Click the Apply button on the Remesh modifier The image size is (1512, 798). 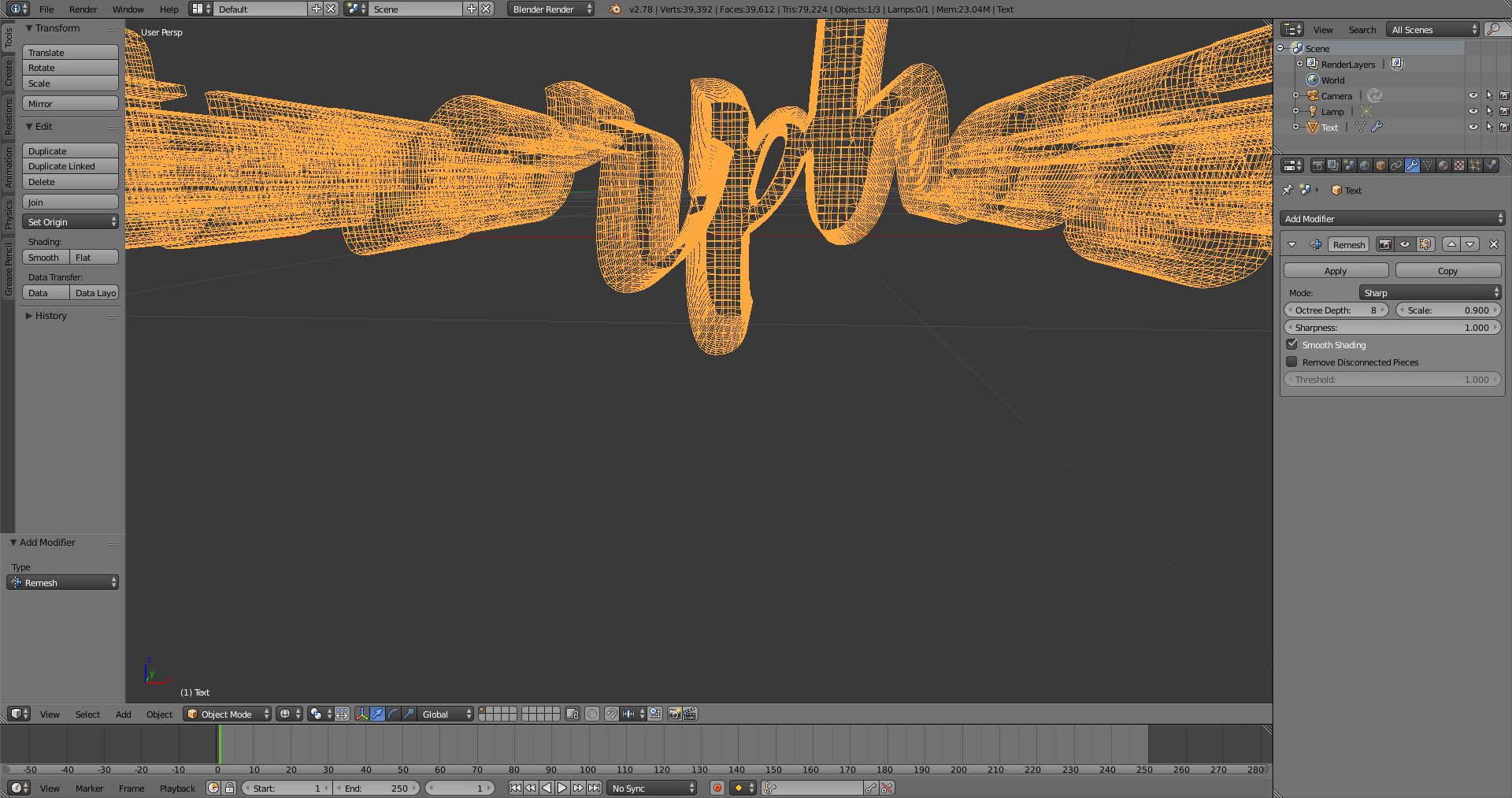1336,270
